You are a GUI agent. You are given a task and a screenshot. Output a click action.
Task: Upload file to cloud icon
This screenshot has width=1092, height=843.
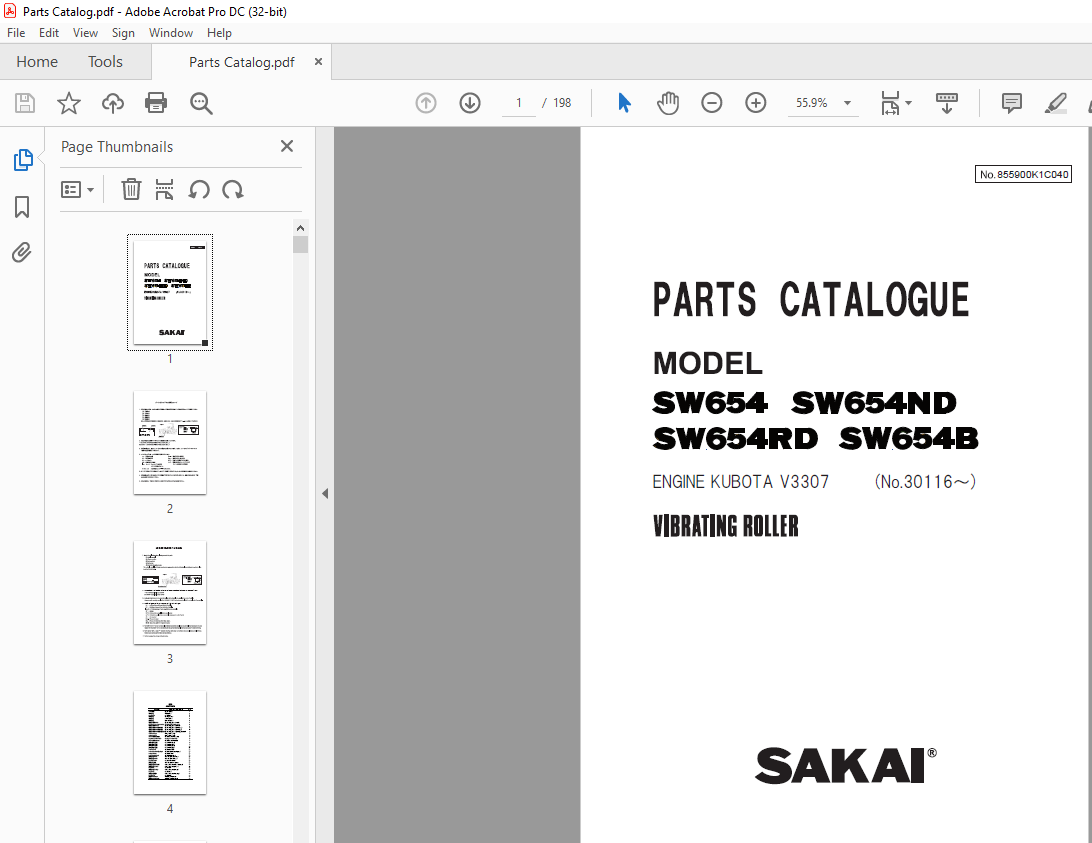click(113, 103)
